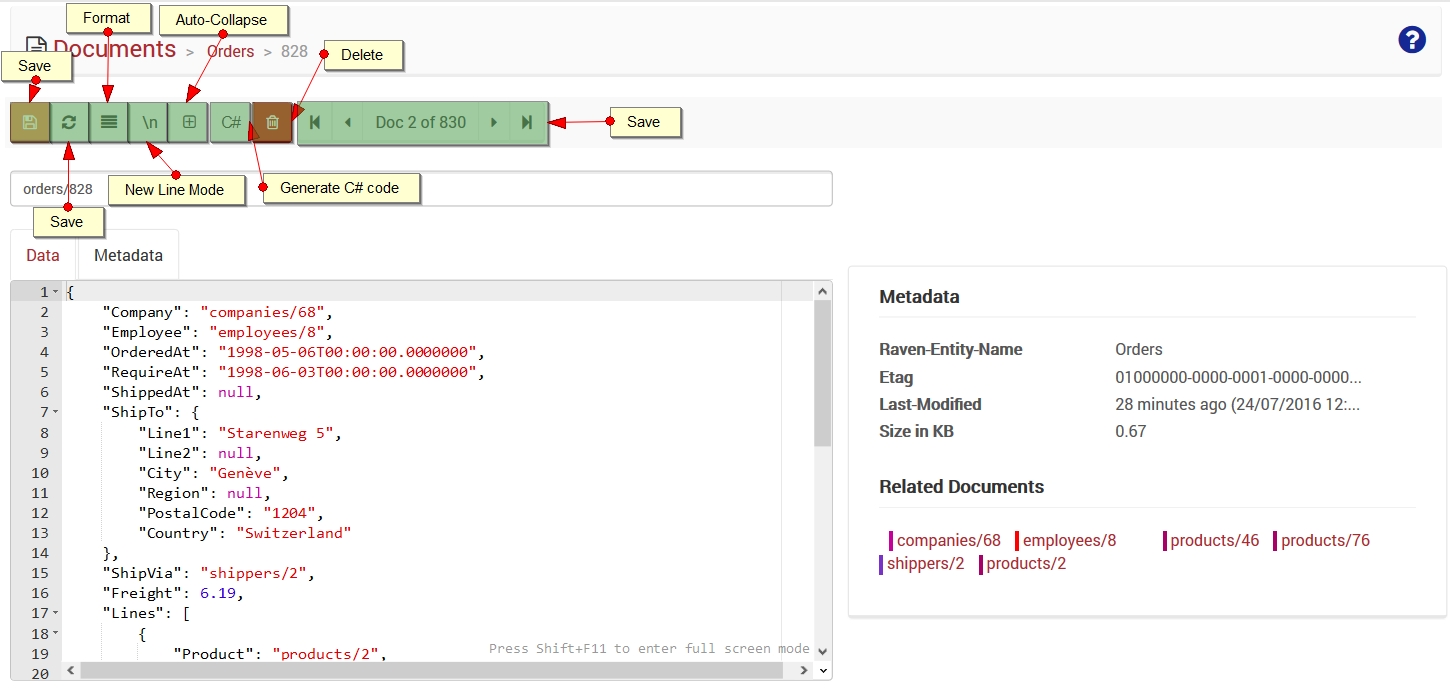This screenshot has height=697, width=1450.
Task: Collapse Lines fold arrow at line 17
Action: click(55, 613)
